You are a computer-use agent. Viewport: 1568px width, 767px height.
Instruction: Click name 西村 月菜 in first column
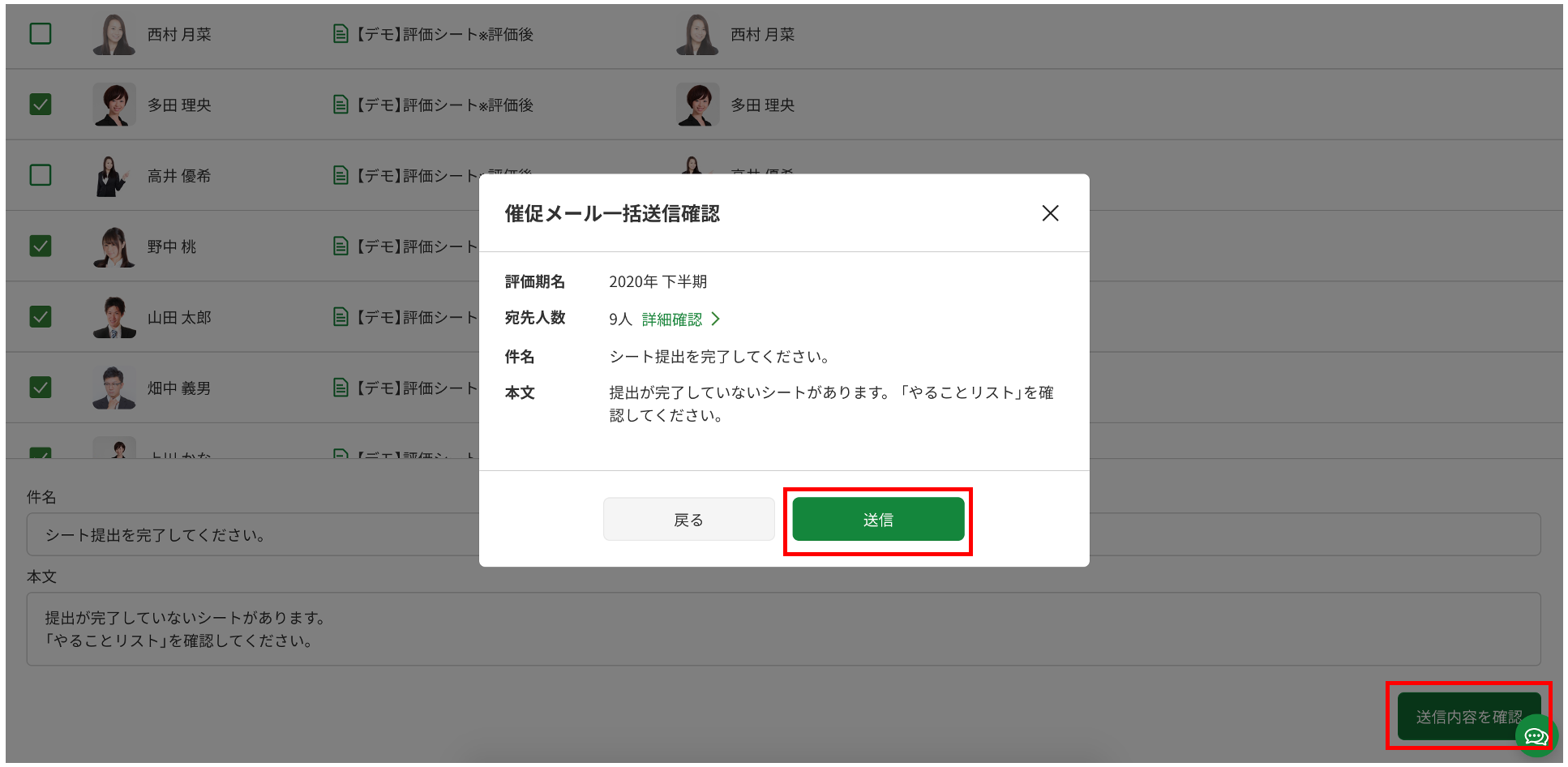179,34
